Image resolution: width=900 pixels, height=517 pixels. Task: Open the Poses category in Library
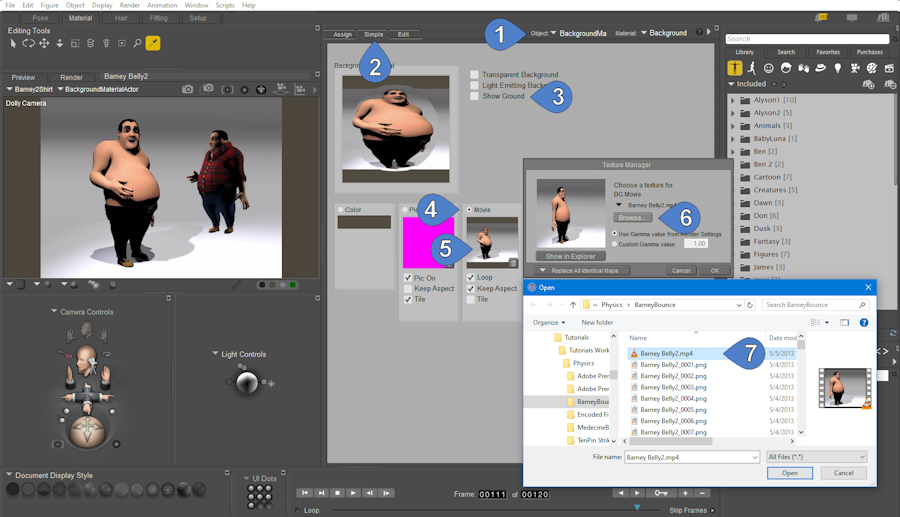pos(752,68)
